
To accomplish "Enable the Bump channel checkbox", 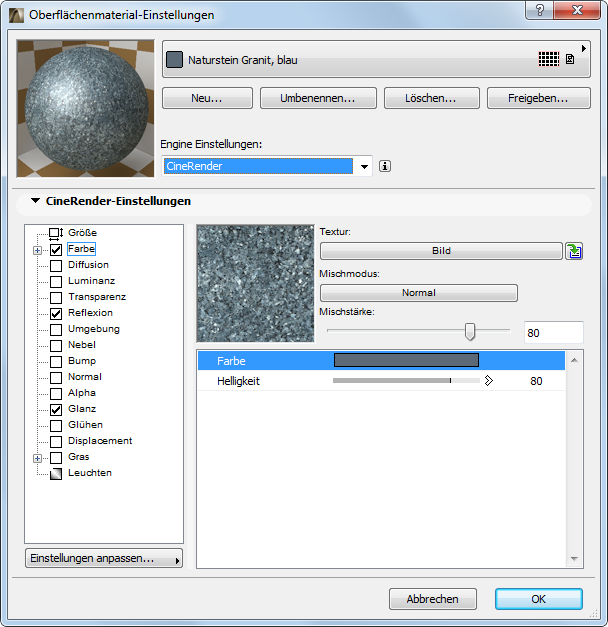I will 56,362.
